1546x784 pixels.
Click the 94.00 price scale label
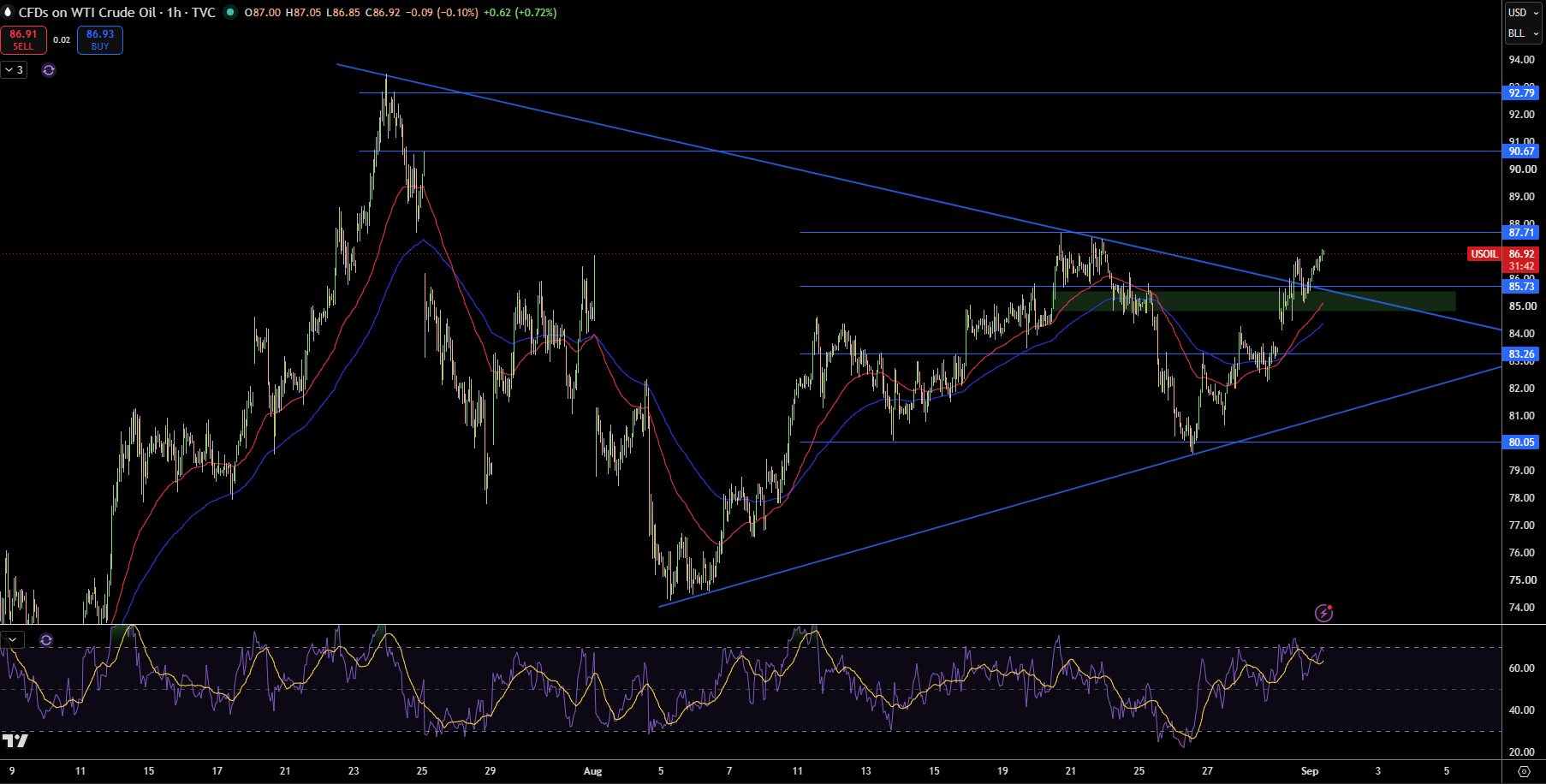(x=1522, y=60)
